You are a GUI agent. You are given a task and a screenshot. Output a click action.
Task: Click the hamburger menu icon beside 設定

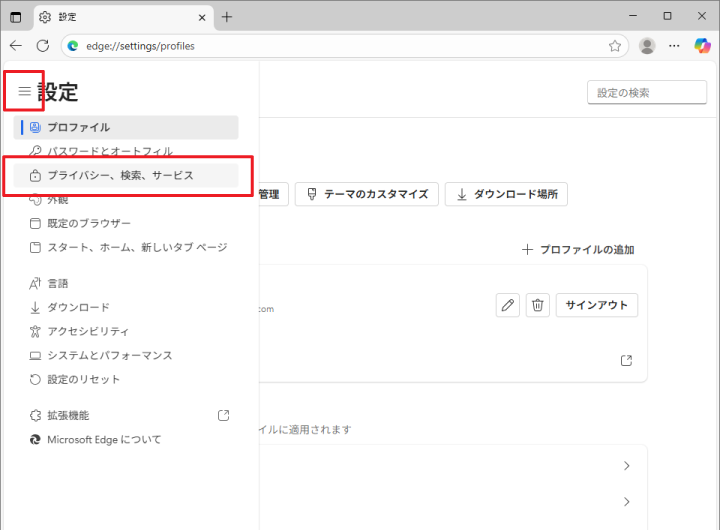[x=25, y=91]
